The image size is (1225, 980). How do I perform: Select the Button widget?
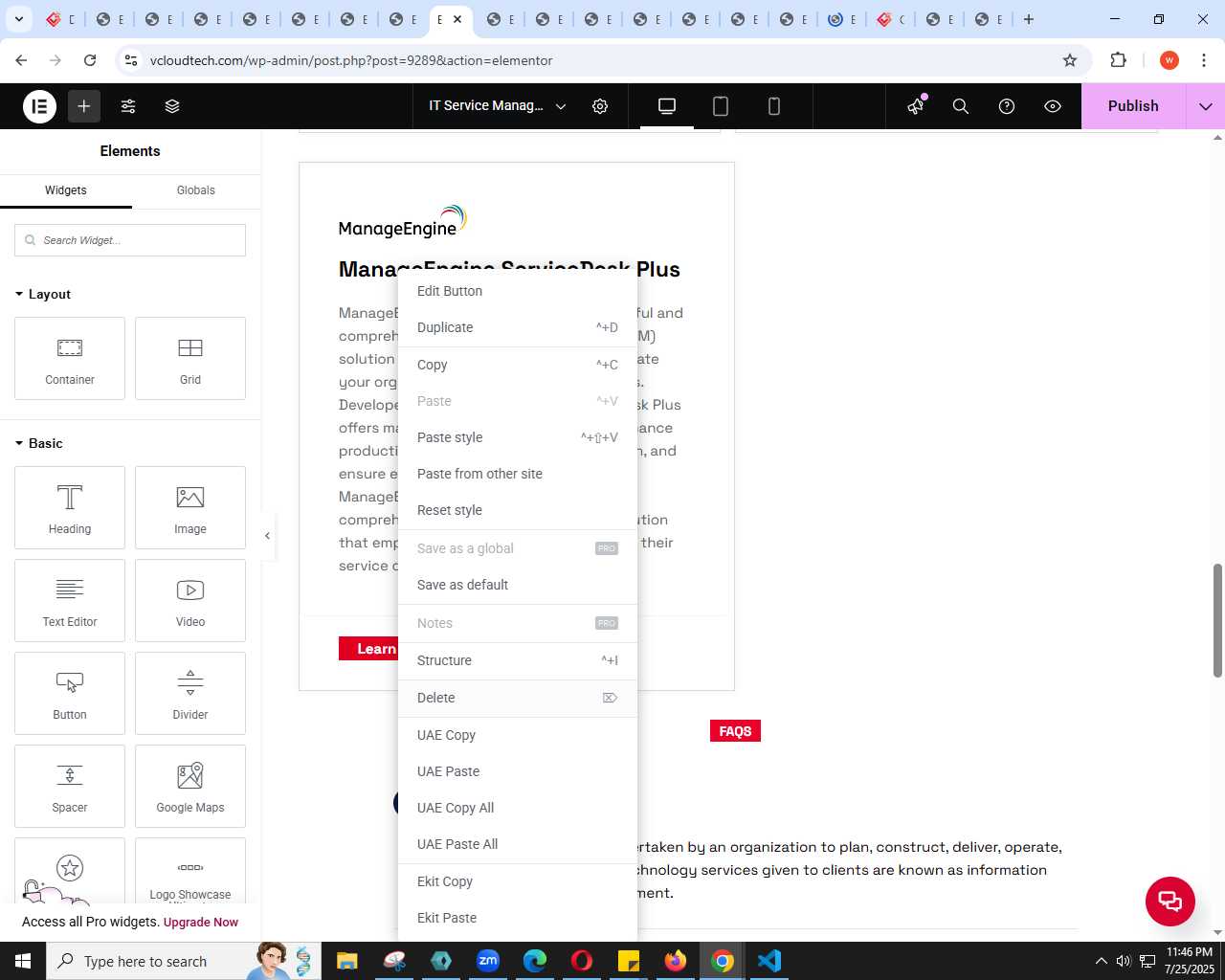click(70, 694)
